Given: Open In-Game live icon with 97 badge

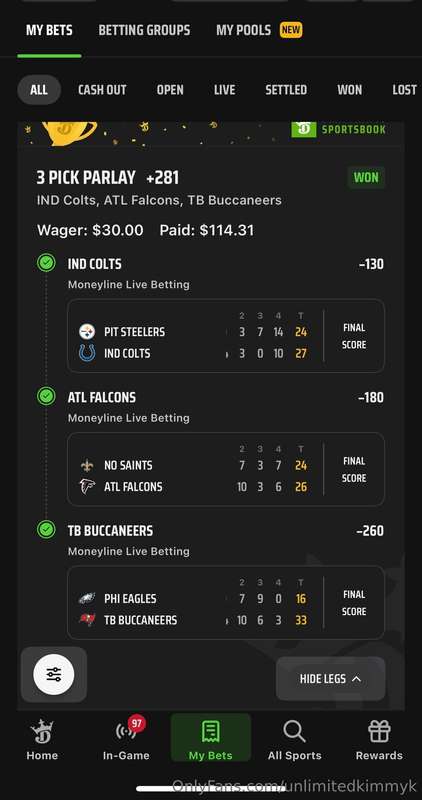Looking at the screenshot, I should tap(128, 731).
